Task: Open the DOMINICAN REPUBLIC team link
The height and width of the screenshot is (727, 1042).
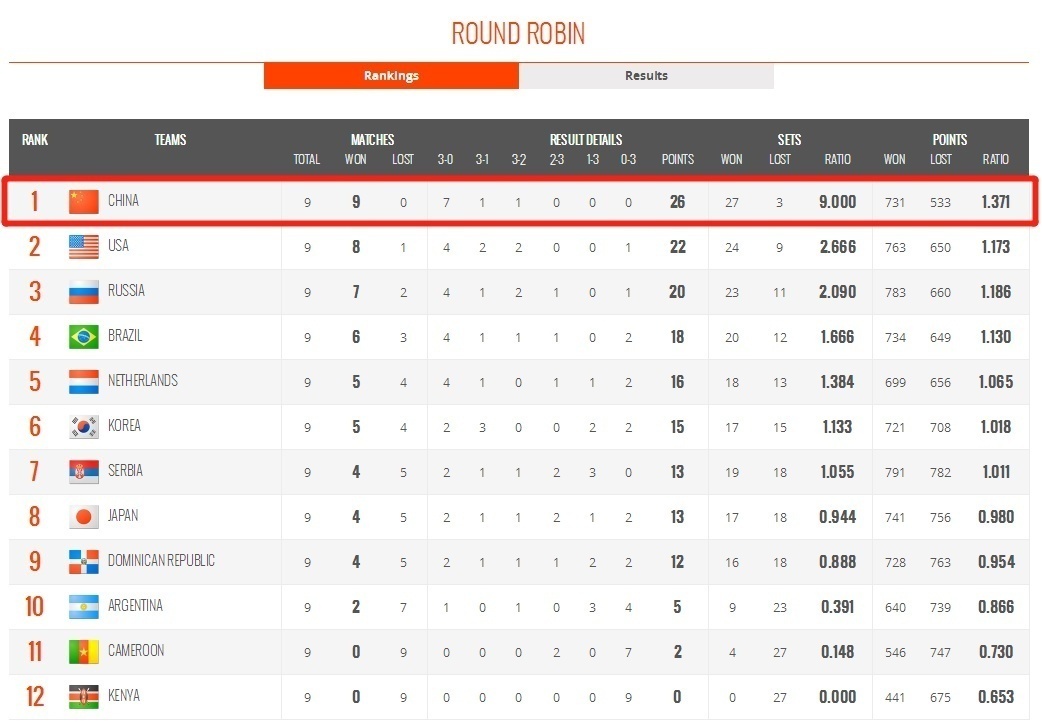Action: click(161, 561)
